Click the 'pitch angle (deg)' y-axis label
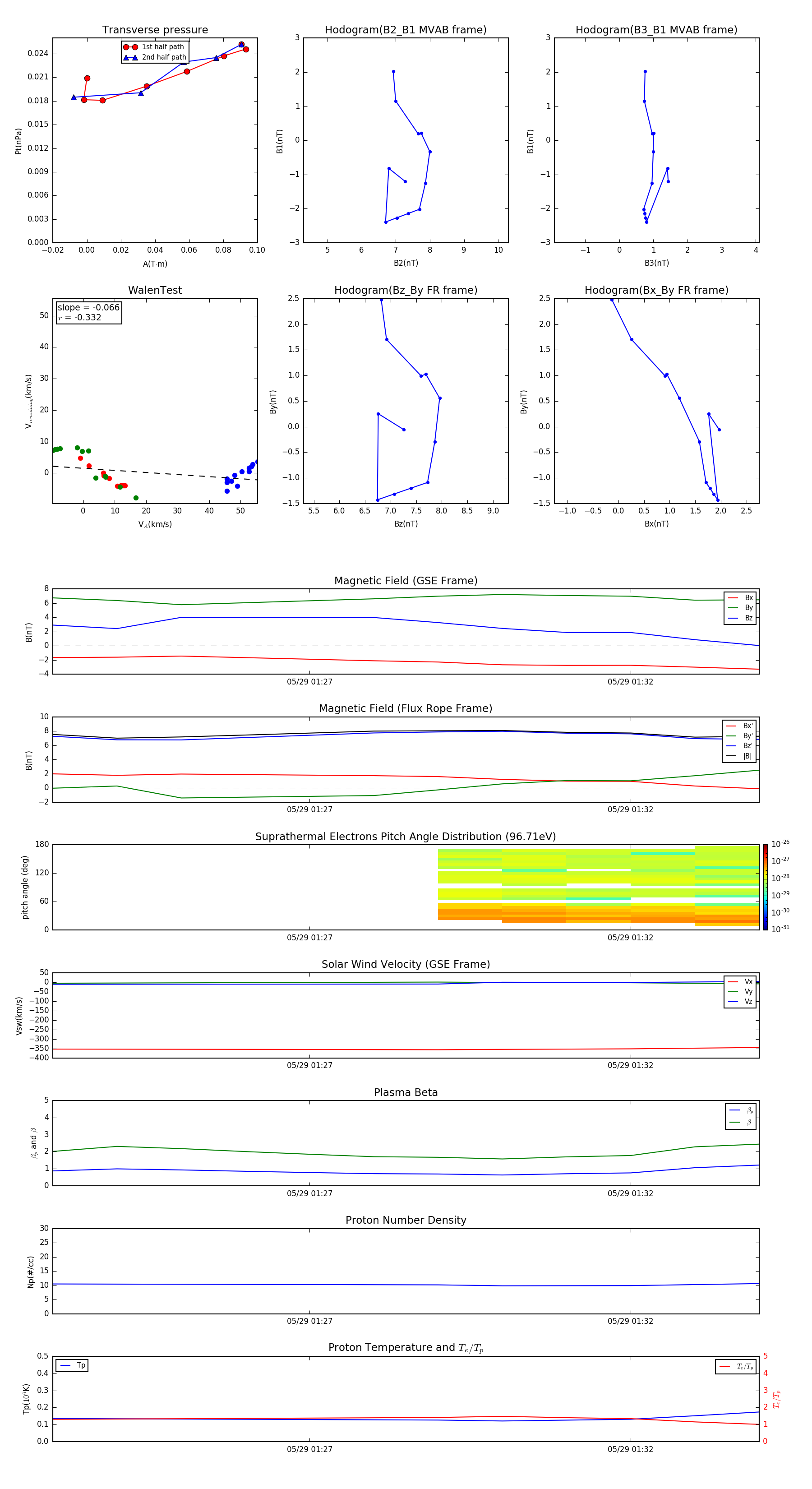 pos(25,887)
